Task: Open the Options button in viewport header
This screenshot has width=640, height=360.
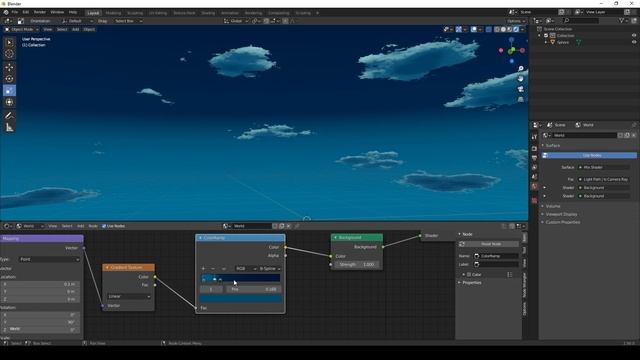Action: [516, 21]
